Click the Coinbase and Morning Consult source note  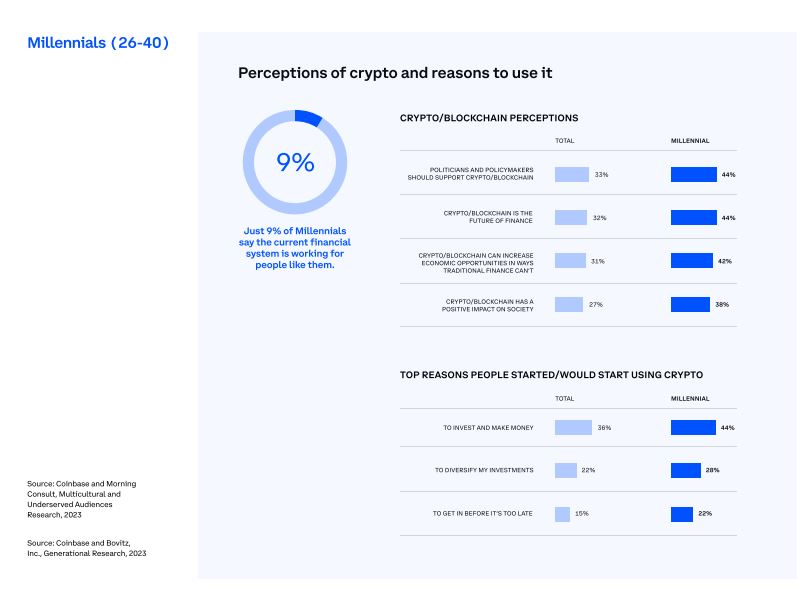click(x=82, y=501)
